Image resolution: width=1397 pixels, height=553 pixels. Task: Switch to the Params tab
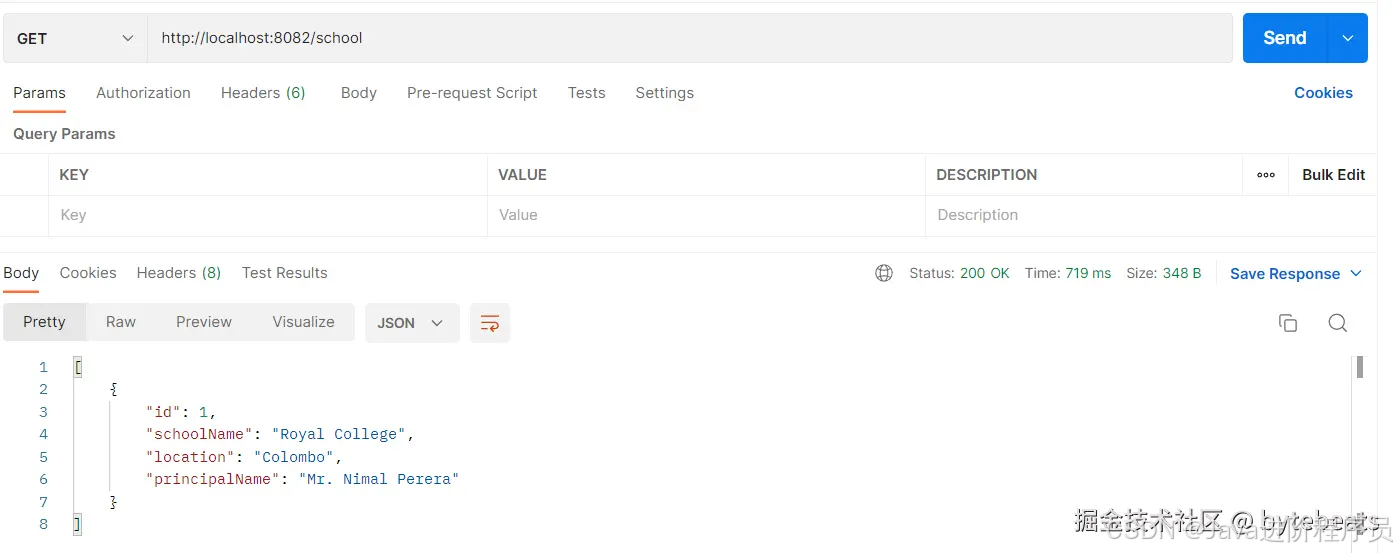click(39, 93)
